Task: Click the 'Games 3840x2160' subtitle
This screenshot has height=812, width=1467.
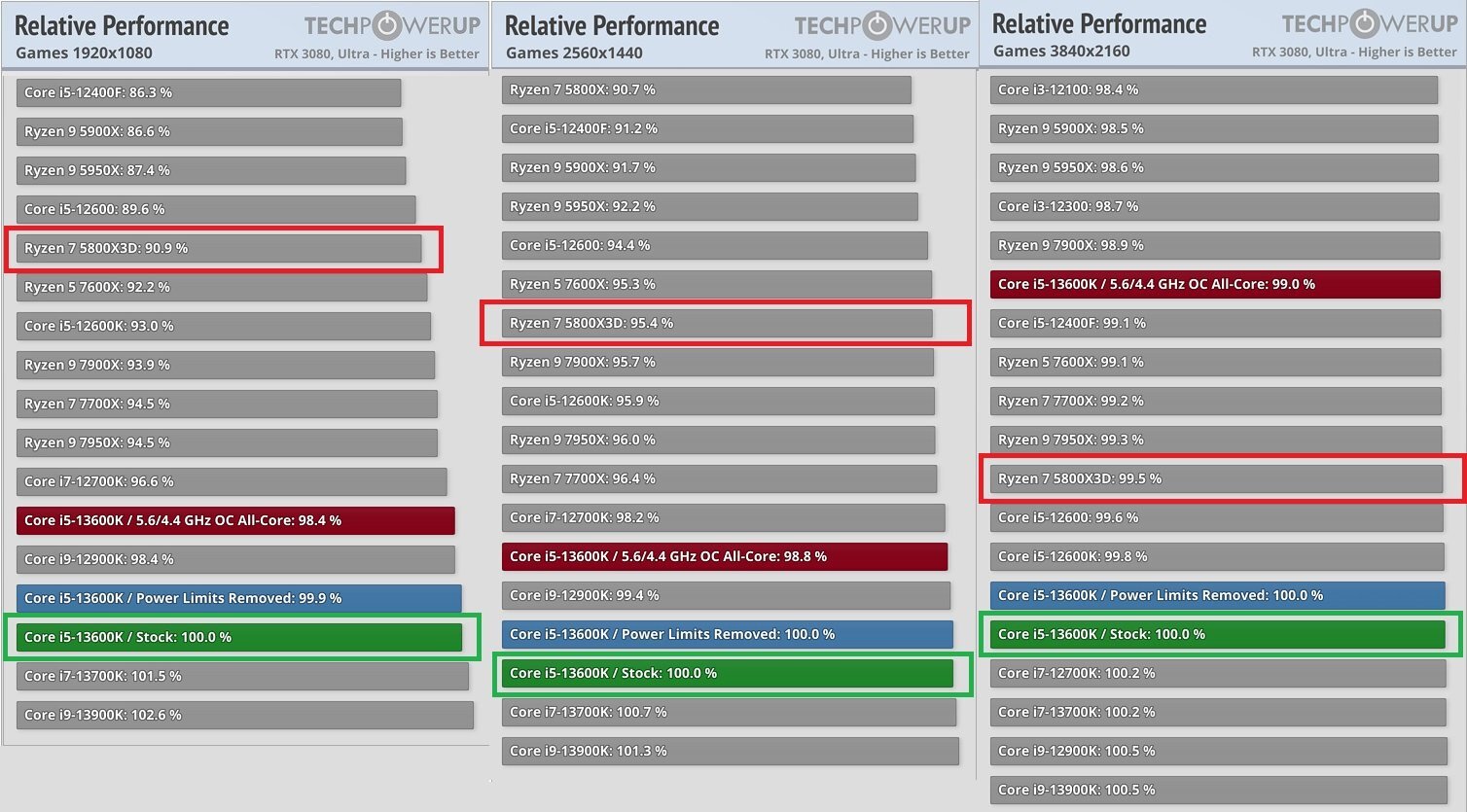Action: tap(1061, 51)
